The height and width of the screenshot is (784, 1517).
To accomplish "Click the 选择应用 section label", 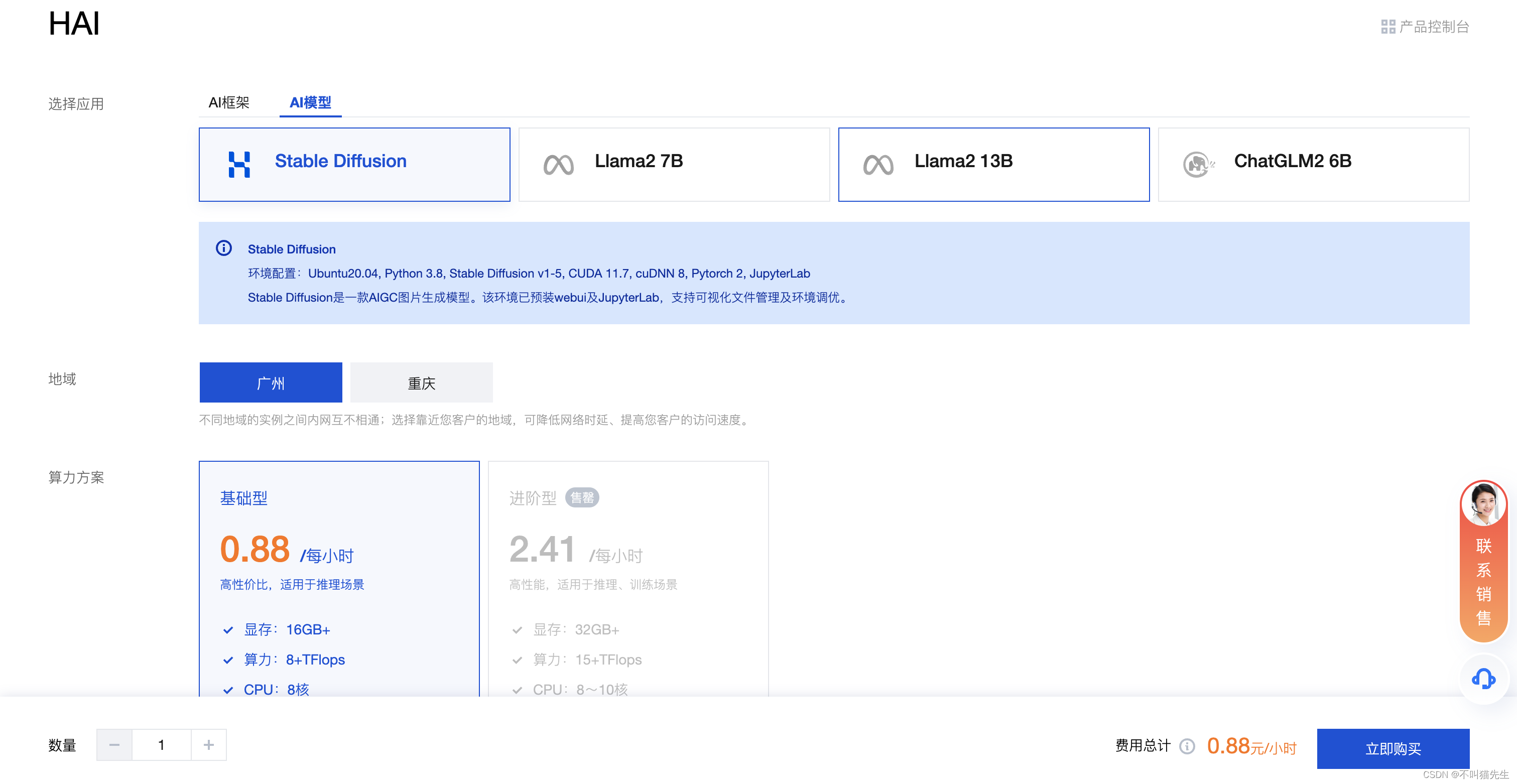I will pyautogui.click(x=76, y=104).
